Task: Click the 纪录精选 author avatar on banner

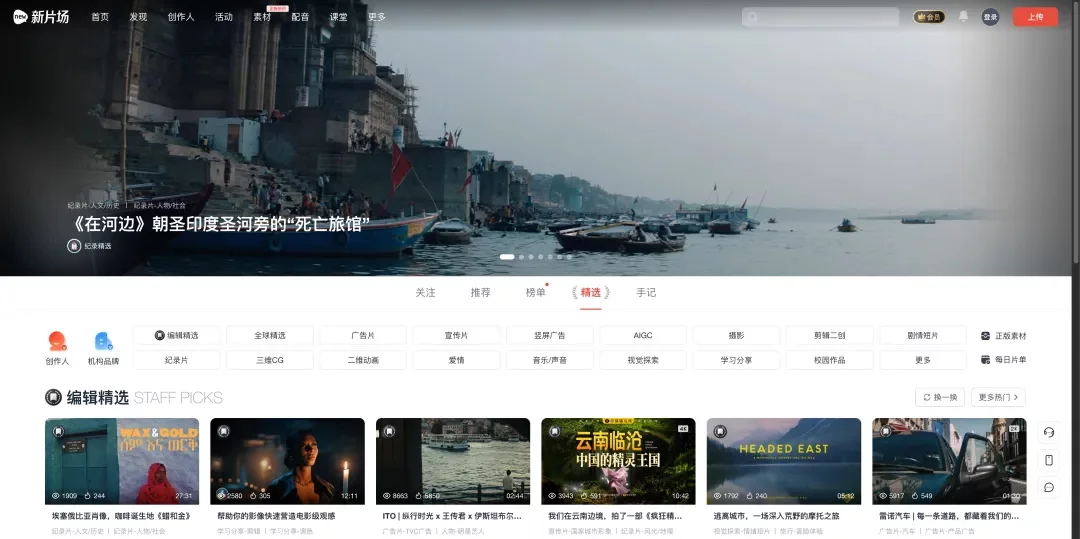Action: click(x=74, y=246)
